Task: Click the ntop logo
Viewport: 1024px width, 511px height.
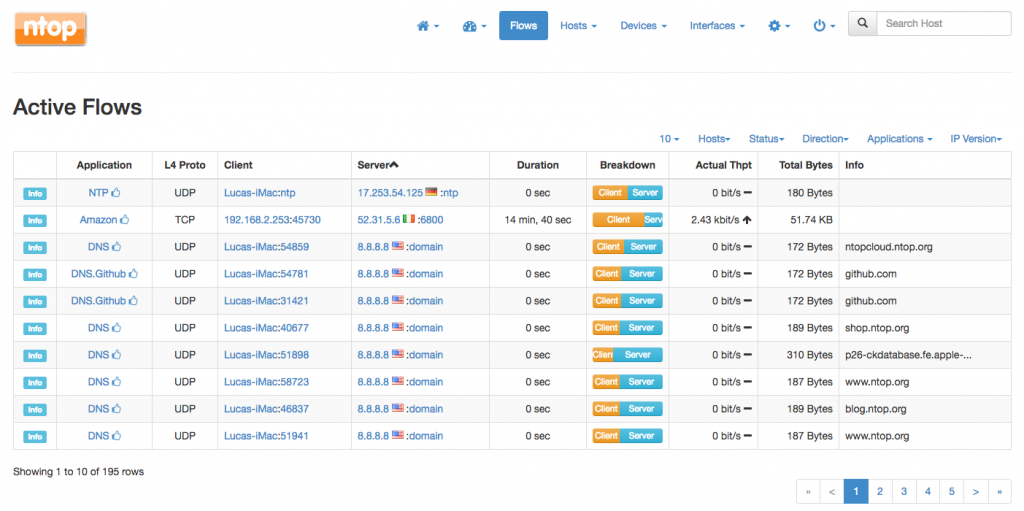Action: coord(50,29)
